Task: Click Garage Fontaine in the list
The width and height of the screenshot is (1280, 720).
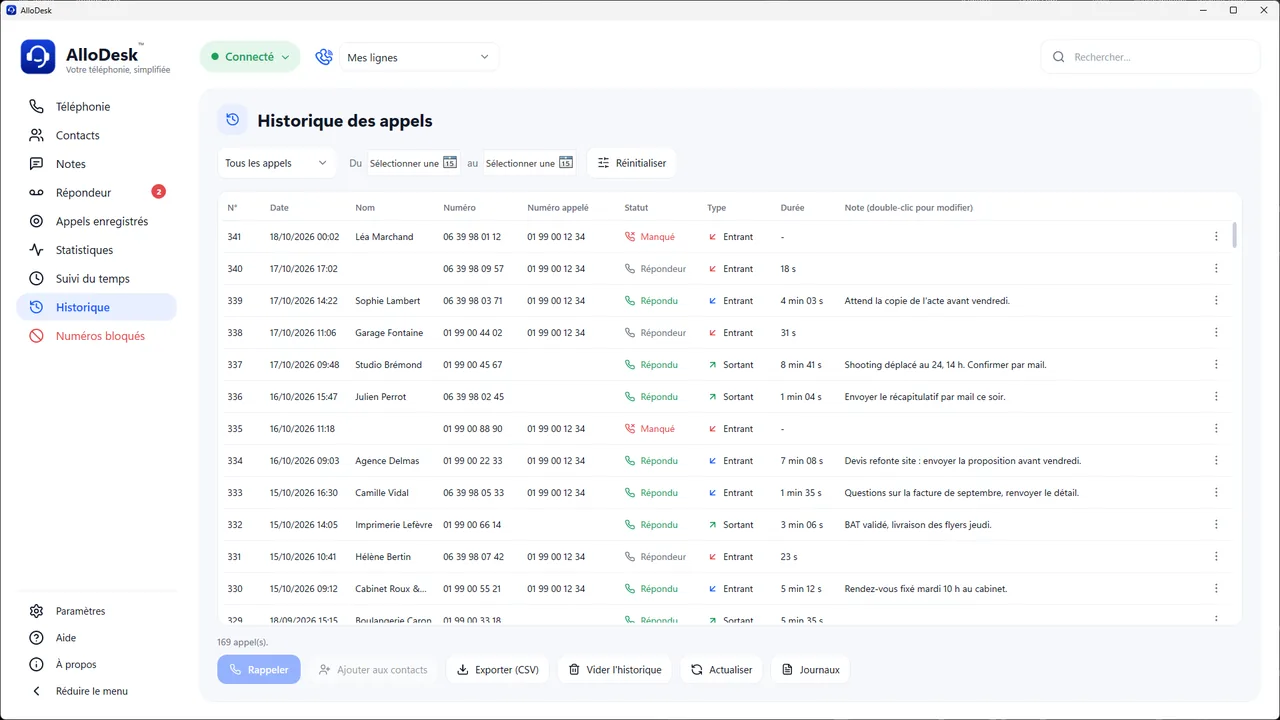Action: click(389, 333)
